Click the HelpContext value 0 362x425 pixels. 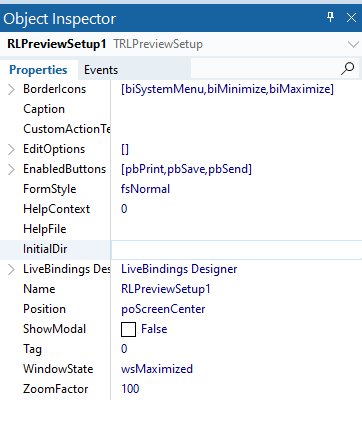click(124, 209)
